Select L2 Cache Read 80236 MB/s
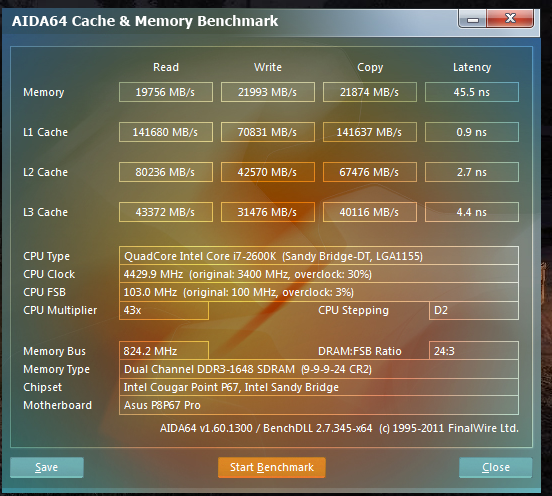Image resolution: width=552 pixels, height=496 pixels. coord(166,172)
